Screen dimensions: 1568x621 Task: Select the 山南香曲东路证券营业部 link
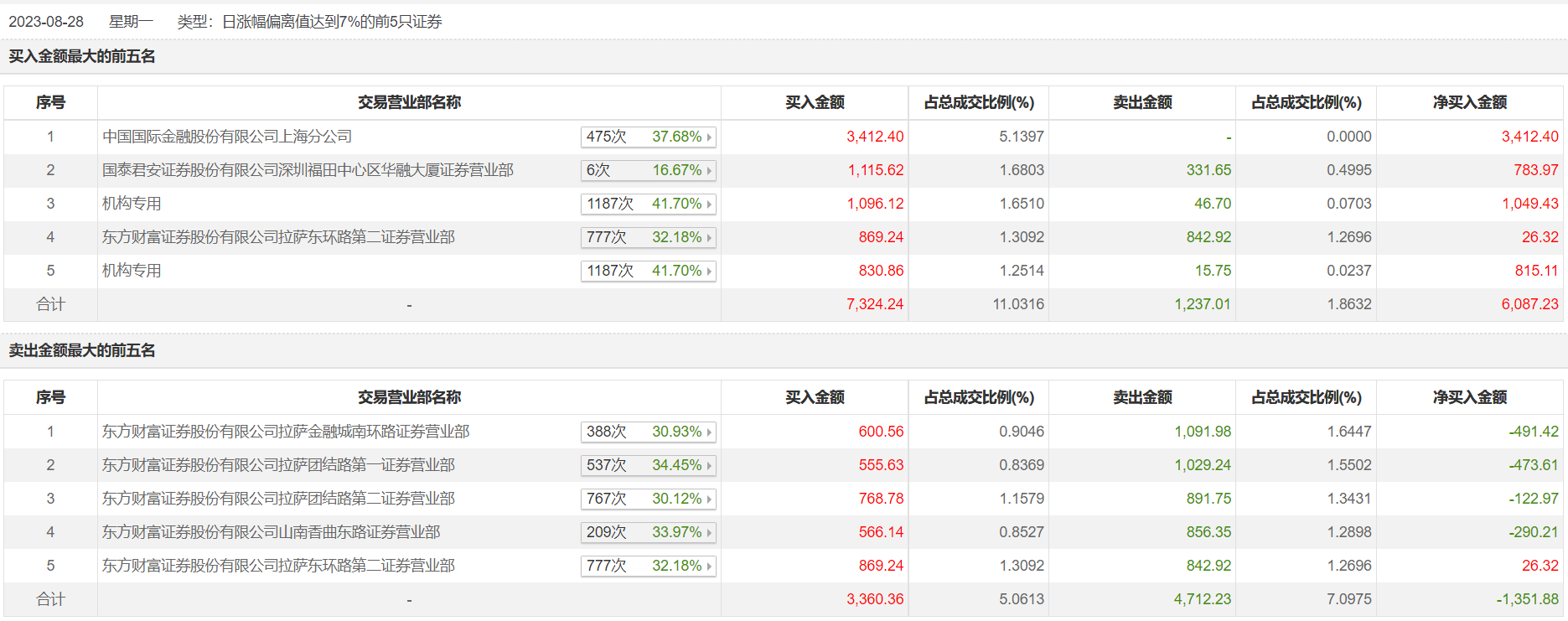click(271, 532)
